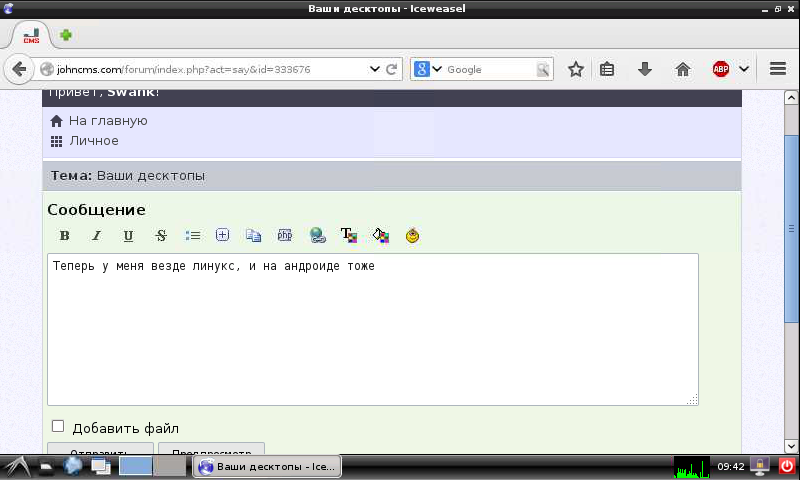Apply underline formatting in the message toolbar

click(128, 236)
